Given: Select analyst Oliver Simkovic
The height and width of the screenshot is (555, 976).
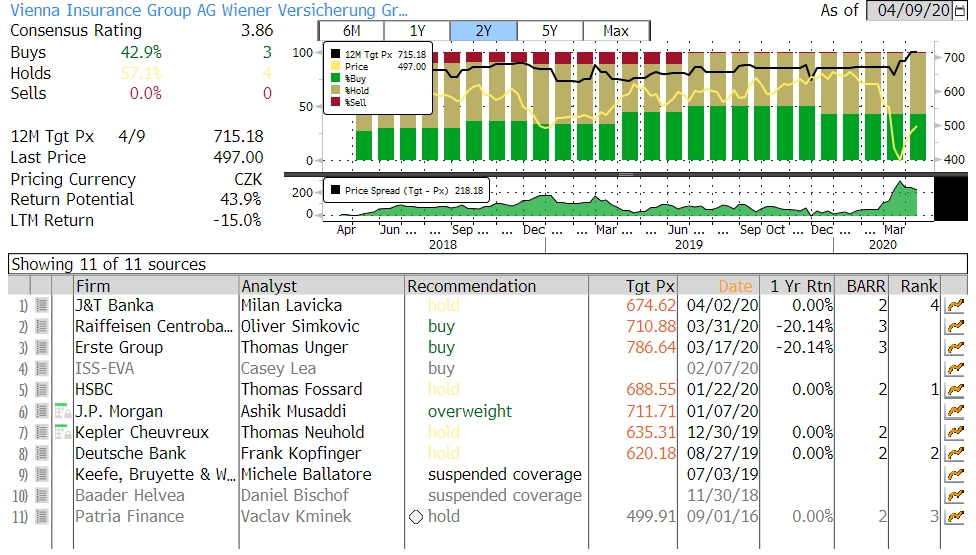Looking at the screenshot, I should point(300,327).
